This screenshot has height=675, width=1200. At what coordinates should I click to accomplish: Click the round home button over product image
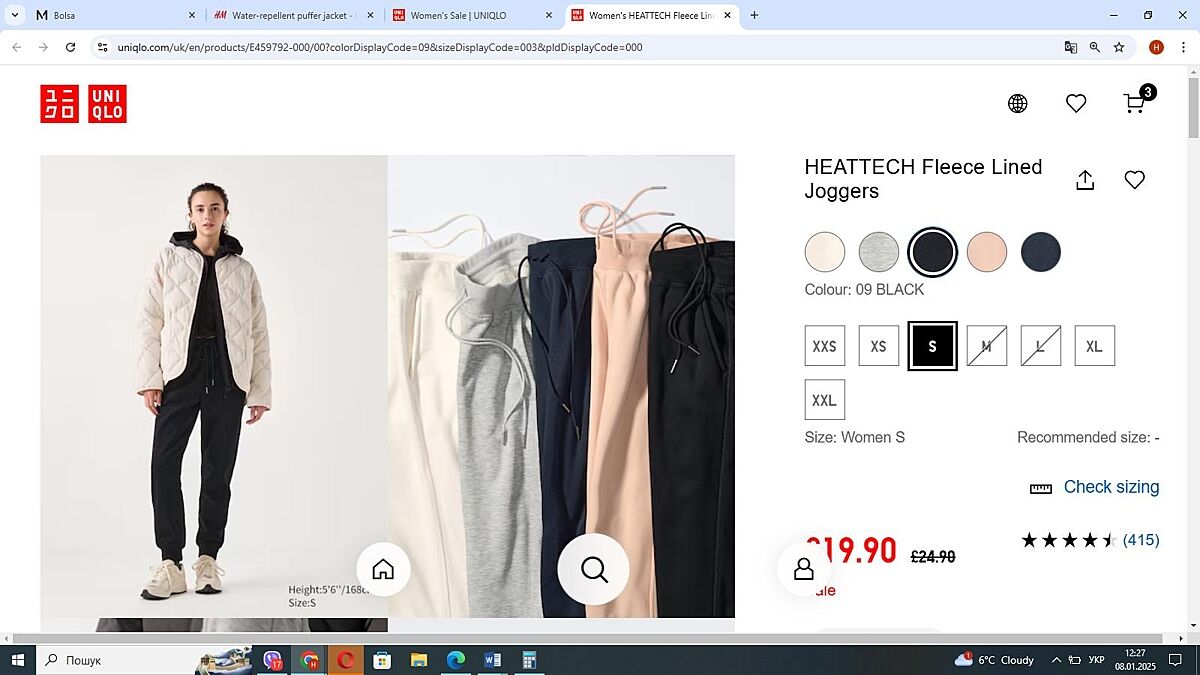coord(383,569)
